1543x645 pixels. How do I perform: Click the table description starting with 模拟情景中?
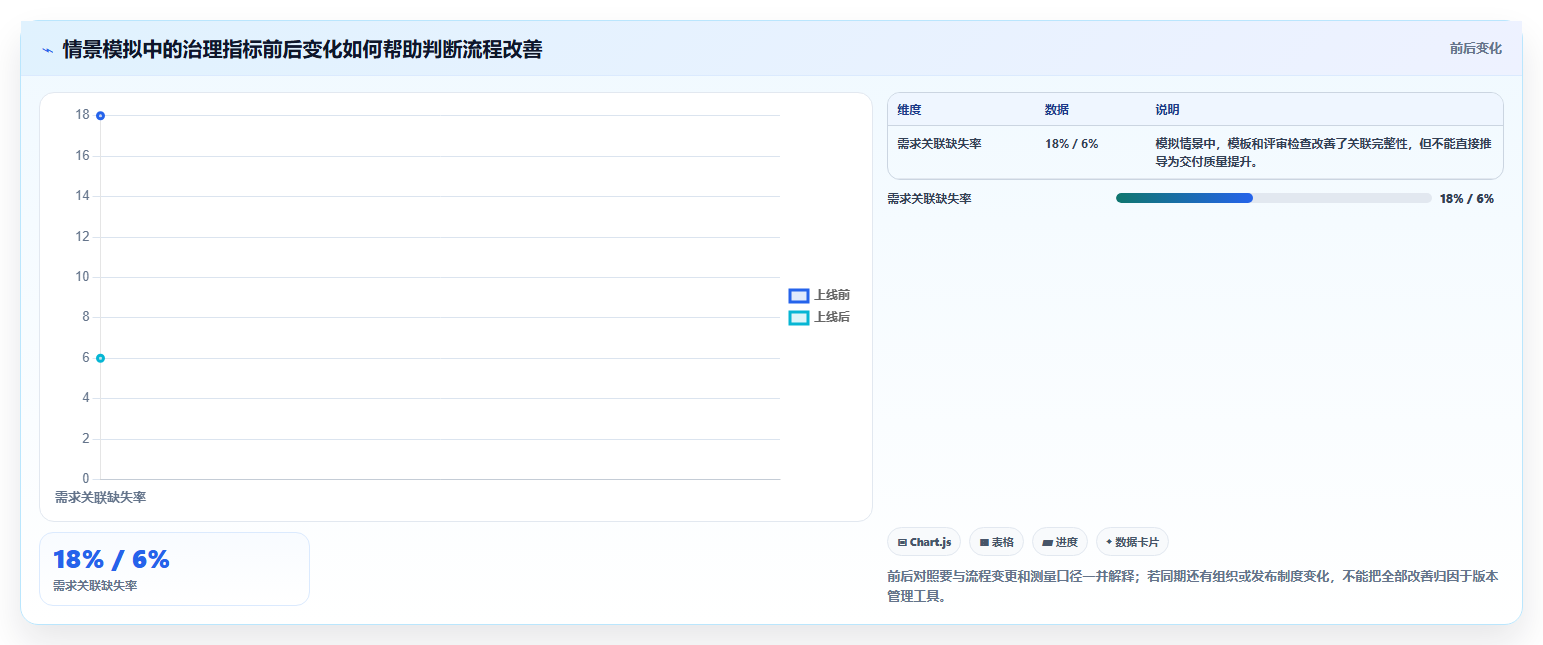[1322, 152]
